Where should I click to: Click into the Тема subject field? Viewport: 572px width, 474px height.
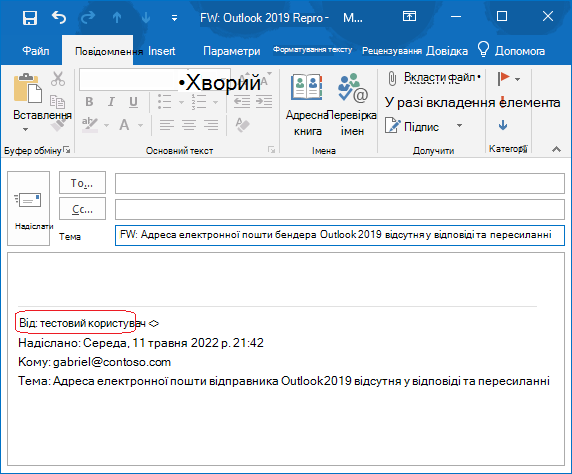click(340, 235)
